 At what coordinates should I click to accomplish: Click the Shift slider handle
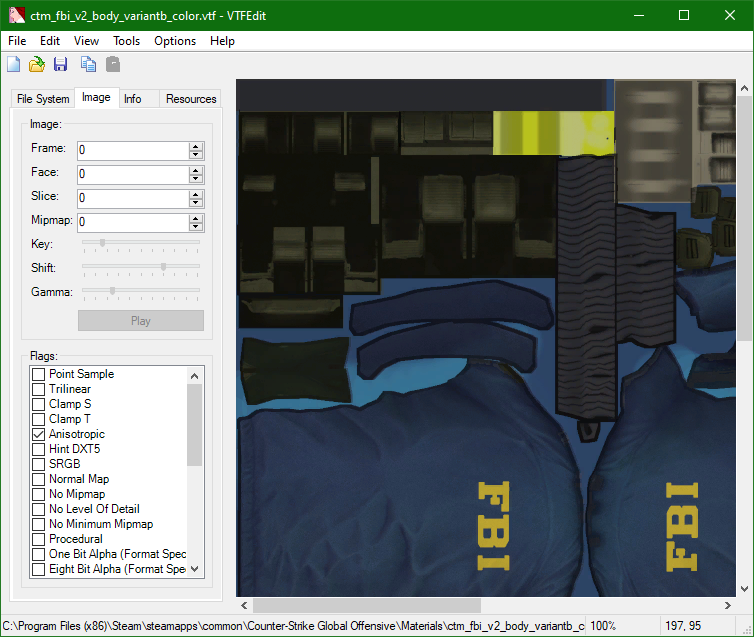point(163,266)
